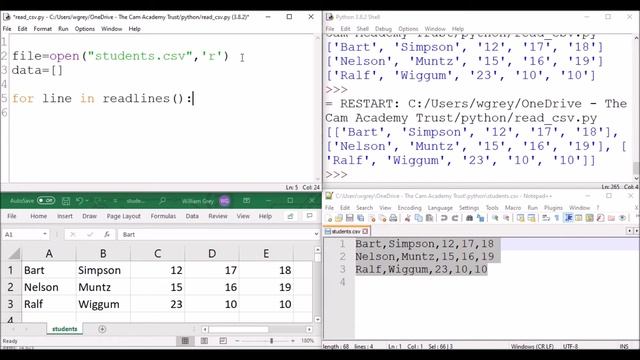
Task: Close students.csv tab with red X
Action: [365, 231]
